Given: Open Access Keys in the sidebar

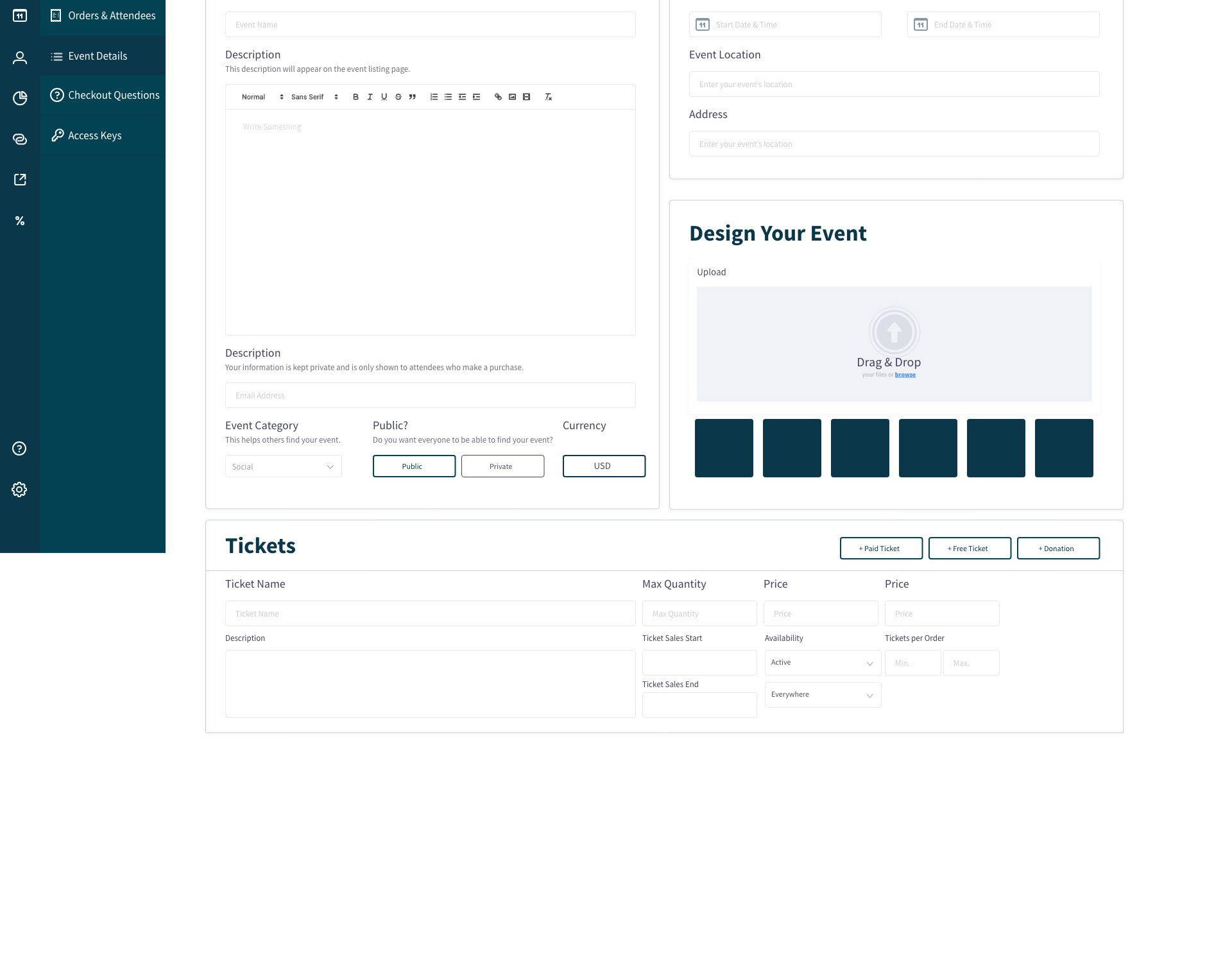Looking at the screenshot, I should 103,135.
